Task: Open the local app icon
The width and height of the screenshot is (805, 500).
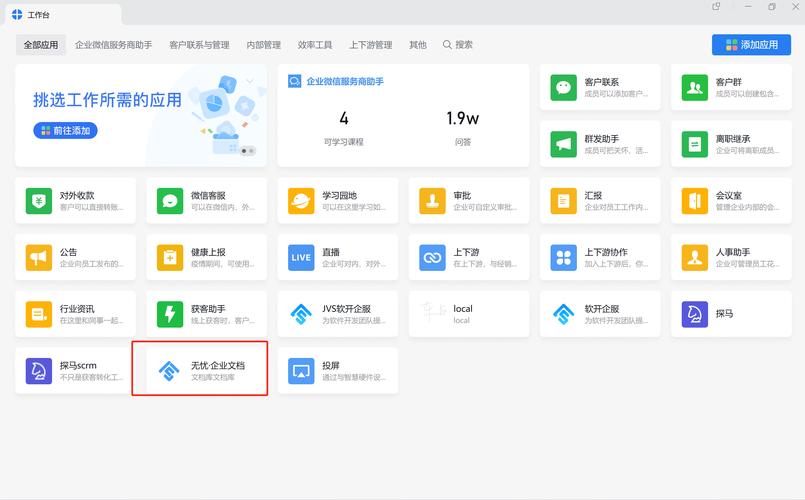Action: [432, 314]
